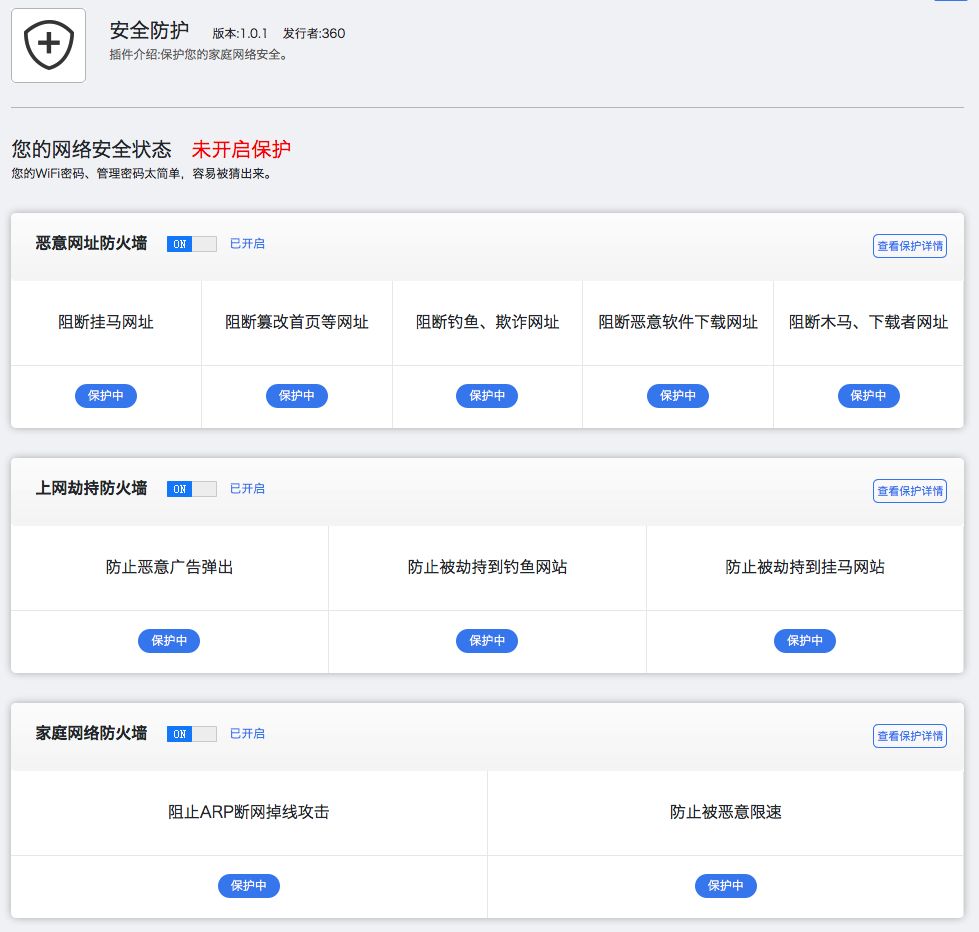Click the 安全防护 plugin title
The height and width of the screenshot is (932, 979).
tap(149, 30)
